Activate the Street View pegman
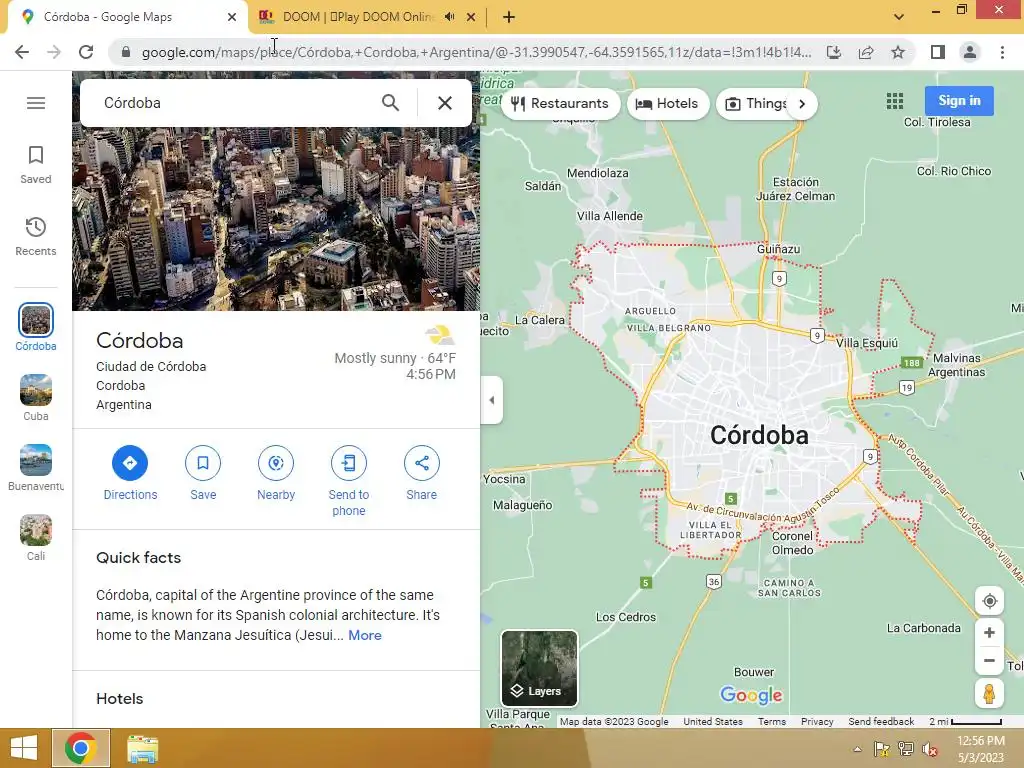 coord(989,694)
